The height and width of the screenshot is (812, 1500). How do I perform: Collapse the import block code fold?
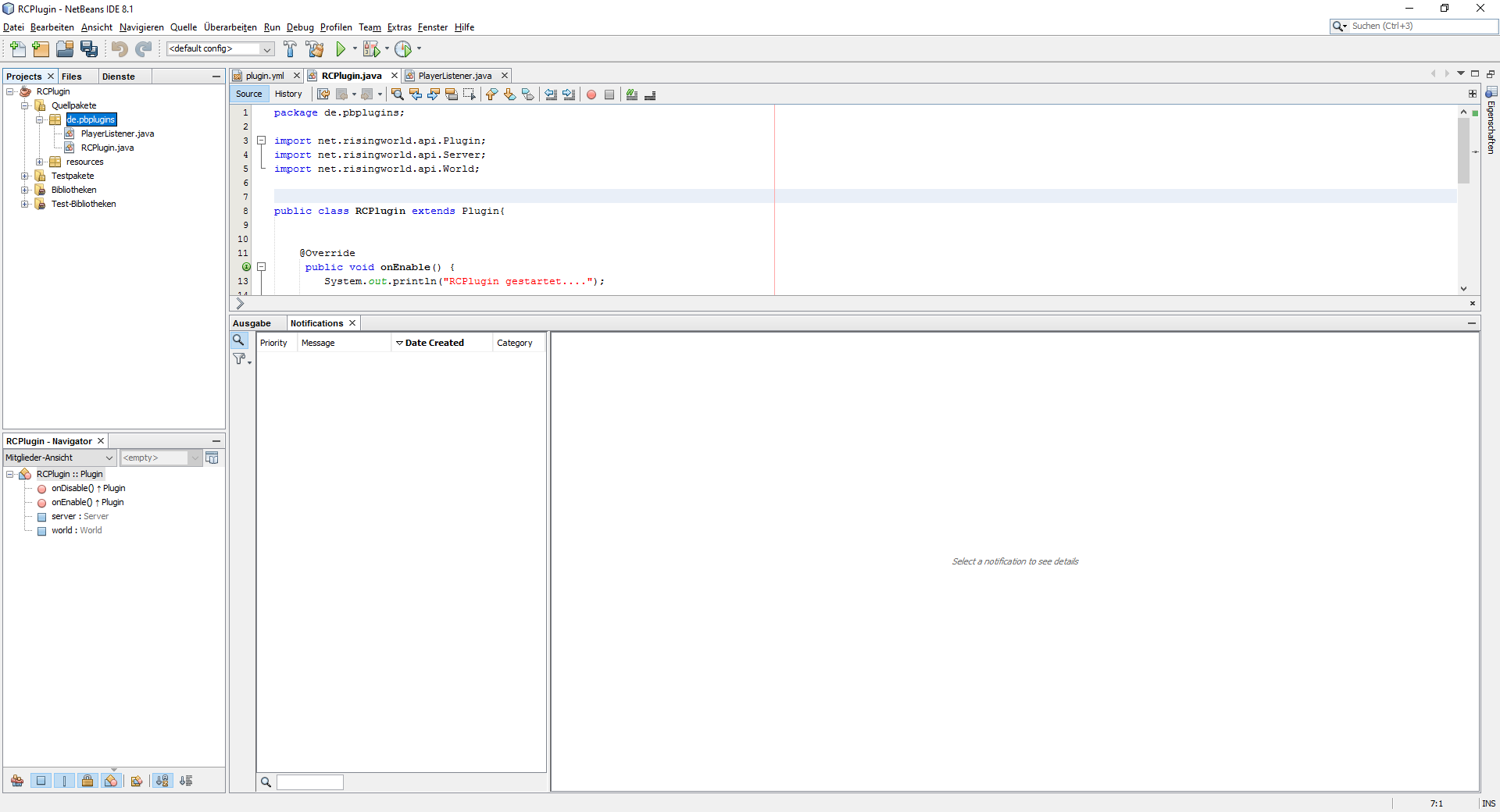coord(262,141)
